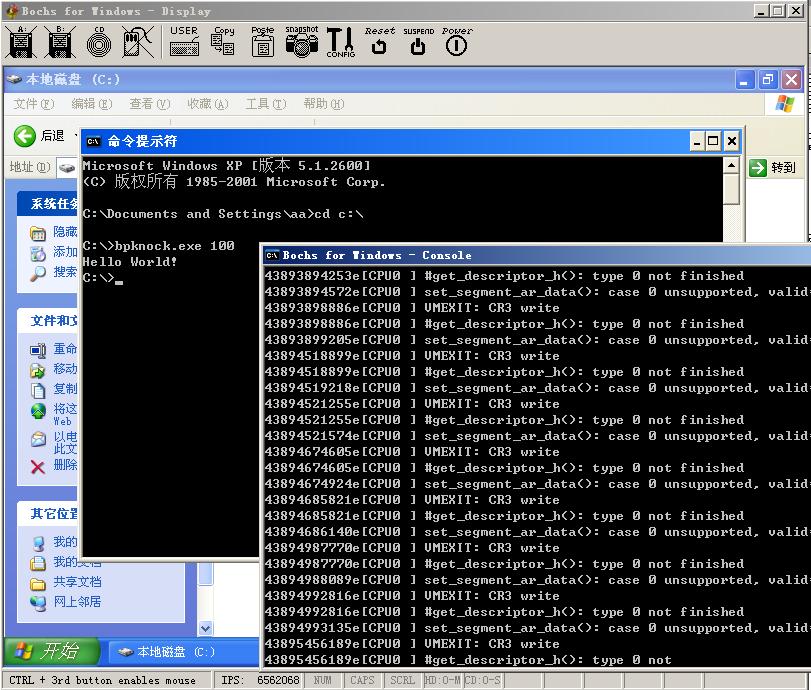
Task: Click 'Hello World!' output in command prompt
Action: pyautogui.click(x=130, y=262)
